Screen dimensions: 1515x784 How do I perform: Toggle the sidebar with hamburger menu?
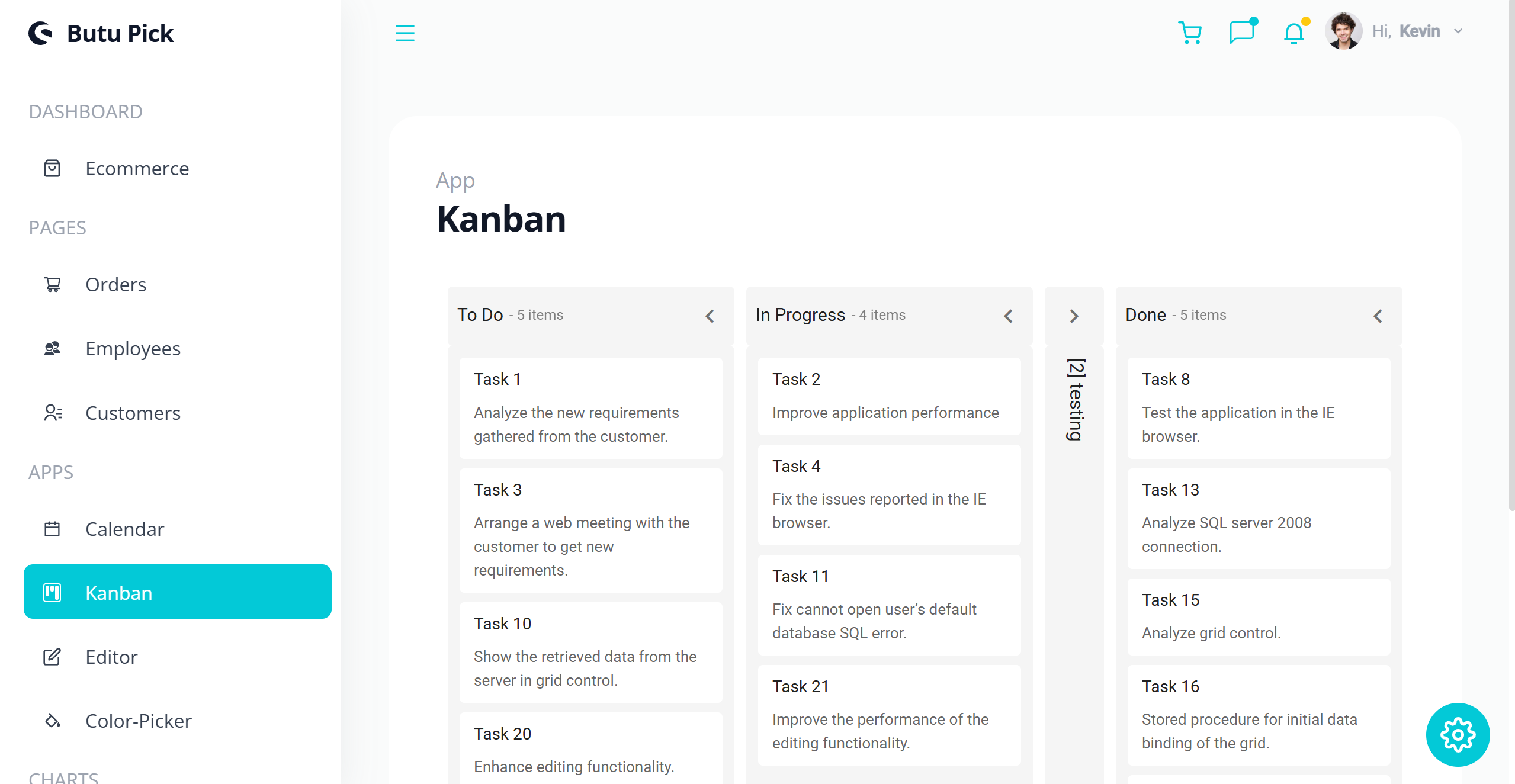coord(405,33)
